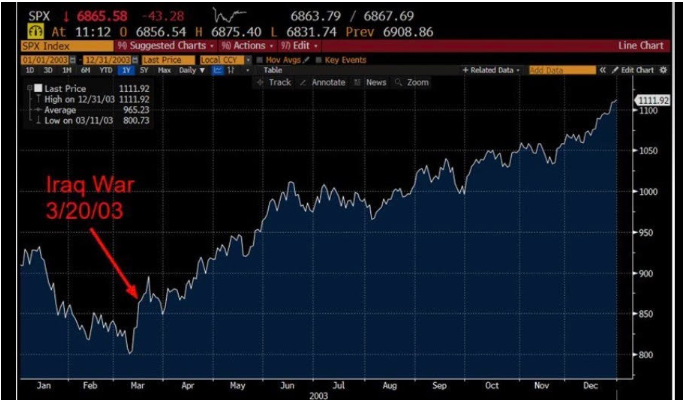
Task: Switch to the Table view
Action: tap(273, 70)
